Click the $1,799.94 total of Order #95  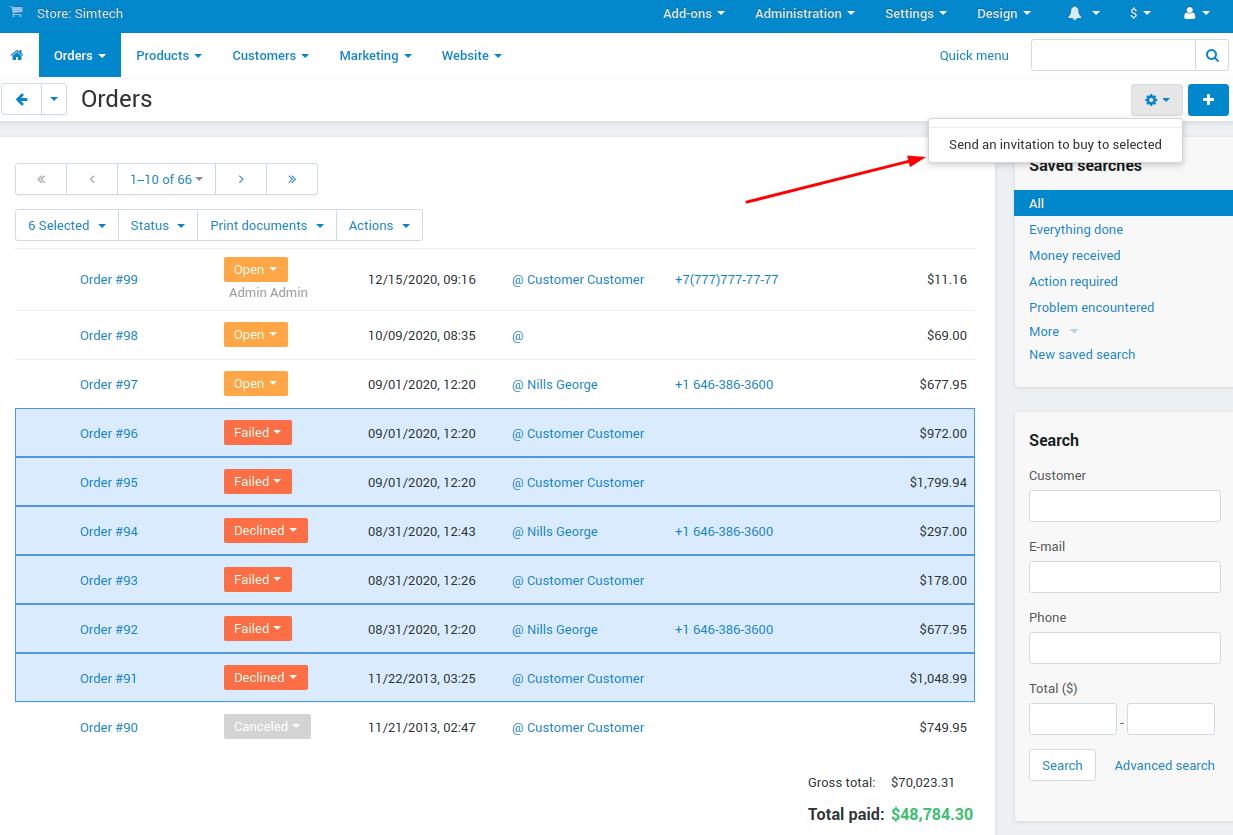(938, 483)
